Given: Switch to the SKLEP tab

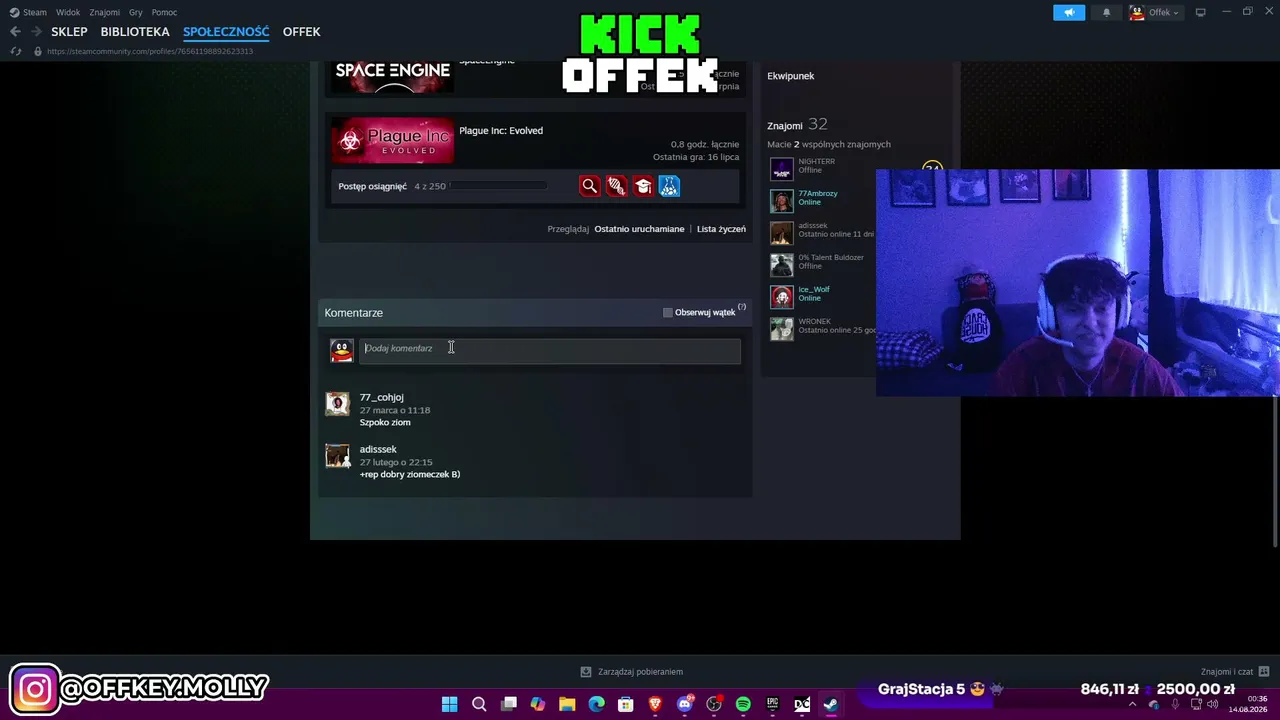Looking at the screenshot, I should (x=70, y=32).
